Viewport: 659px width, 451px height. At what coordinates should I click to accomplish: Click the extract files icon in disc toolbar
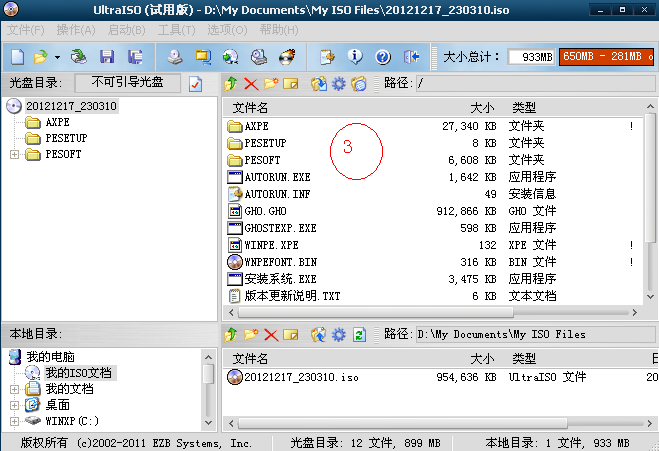pos(319,84)
